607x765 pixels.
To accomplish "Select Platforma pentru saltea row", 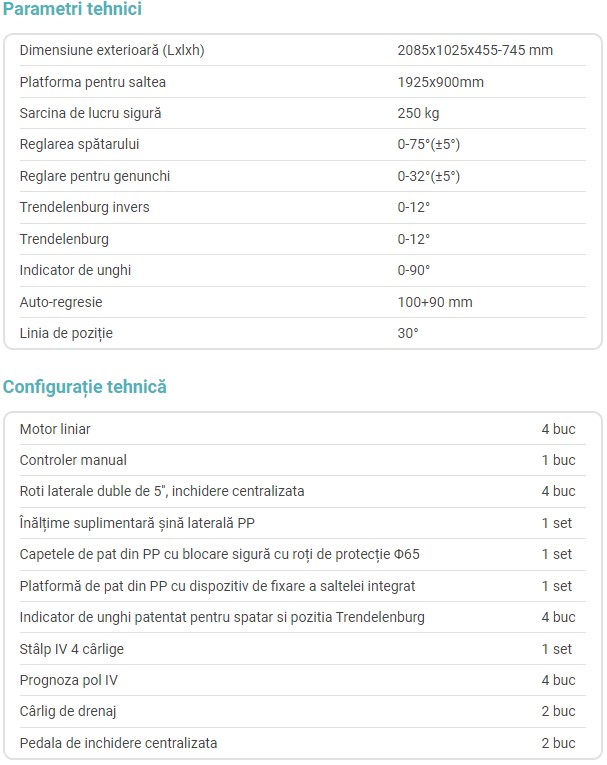I will coord(303,82).
